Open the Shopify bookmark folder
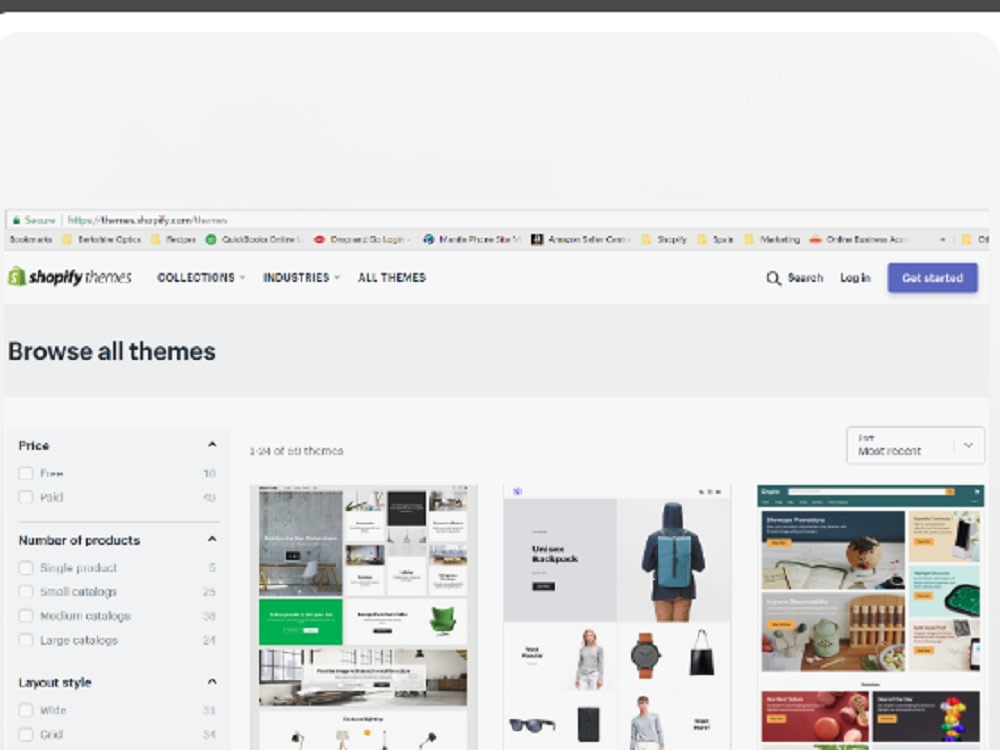This screenshot has width=1000, height=750. point(664,239)
